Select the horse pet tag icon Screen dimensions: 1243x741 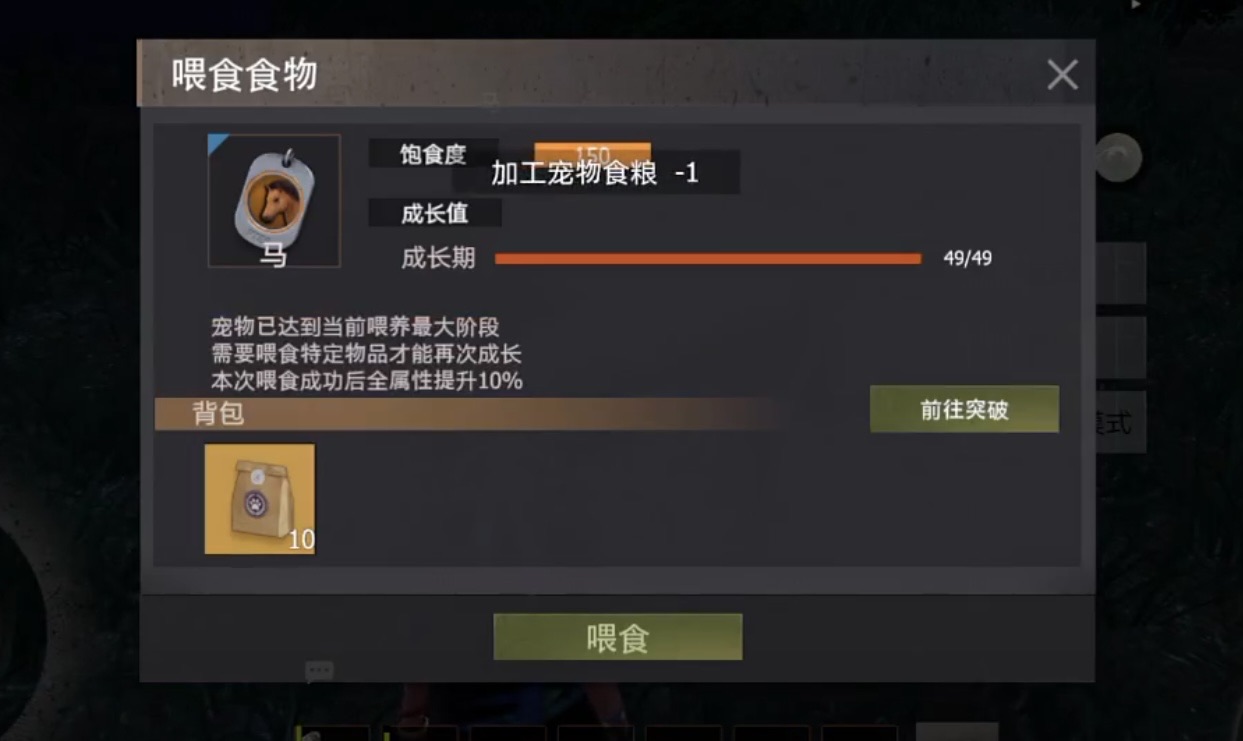pyautogui.click(x=274, y=200)
